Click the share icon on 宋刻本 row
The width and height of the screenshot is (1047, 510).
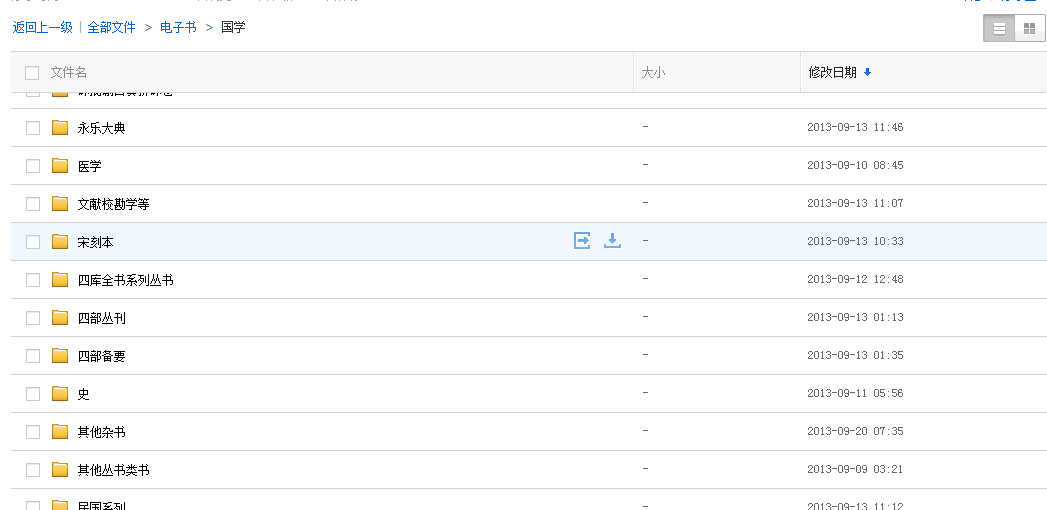click(582, 240)
